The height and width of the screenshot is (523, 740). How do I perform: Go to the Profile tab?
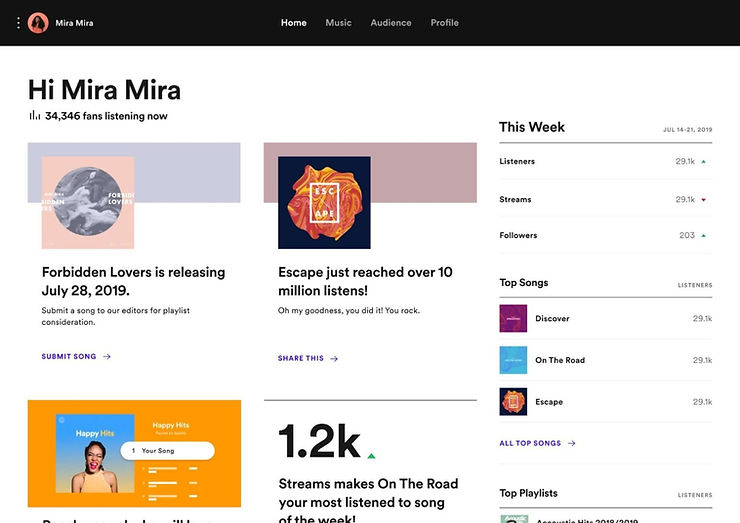[x=444, y=23]
